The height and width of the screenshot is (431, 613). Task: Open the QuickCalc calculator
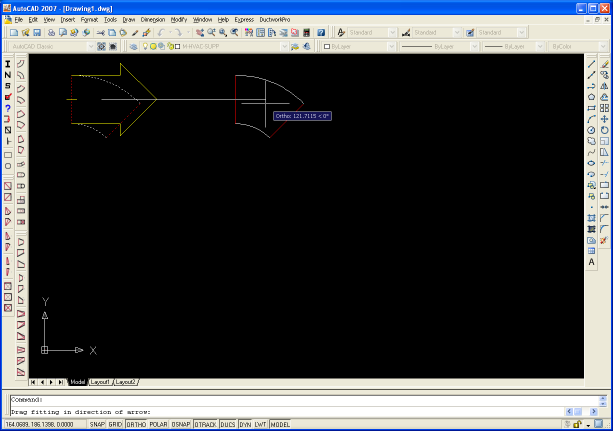[x=306, y=32]
